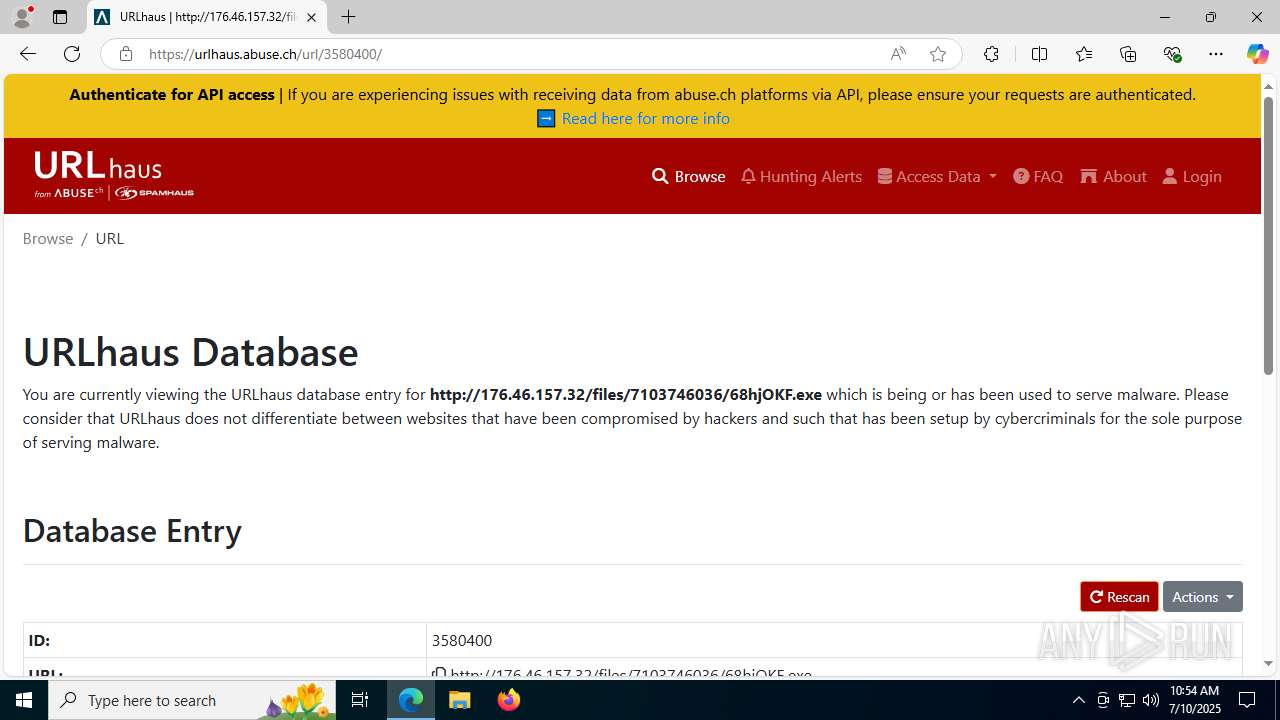Copy the URL with clipboard icon
The image size is (1280, 720).
pos(439,674)
